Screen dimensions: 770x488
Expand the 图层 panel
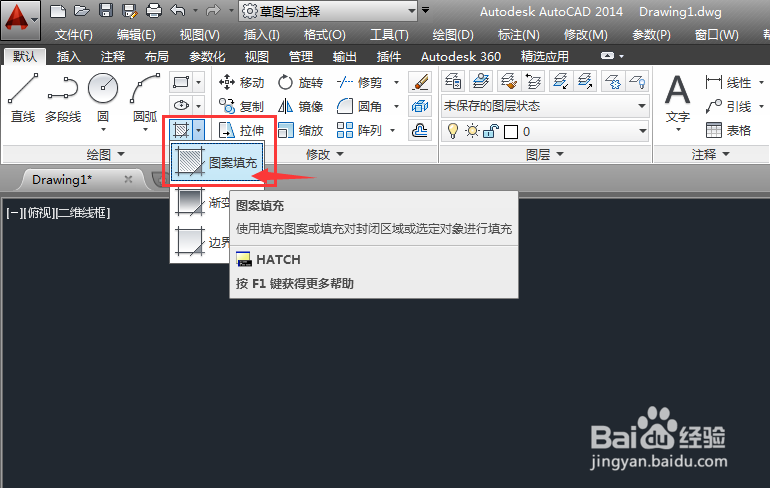click(545, 155)
